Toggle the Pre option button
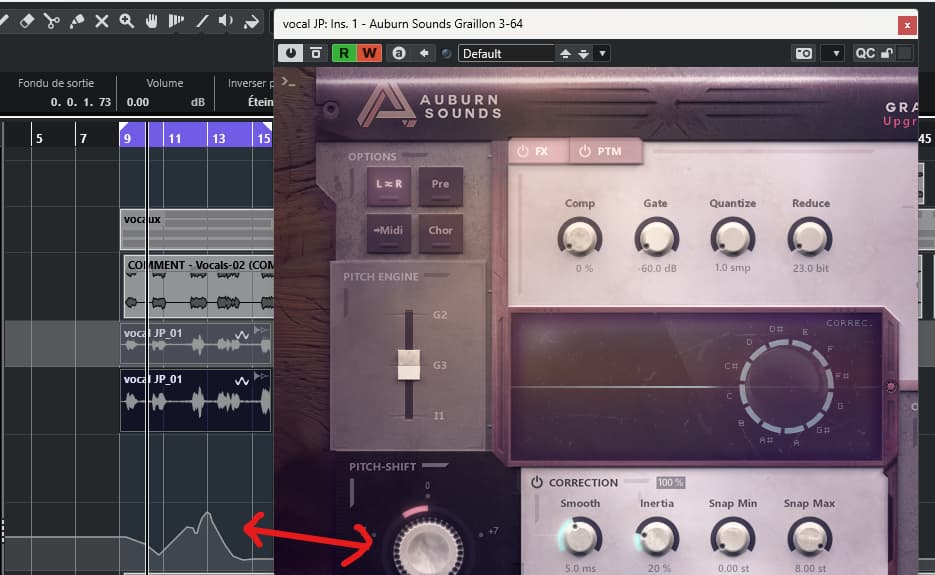935x575 pixels. pos(440,186)
